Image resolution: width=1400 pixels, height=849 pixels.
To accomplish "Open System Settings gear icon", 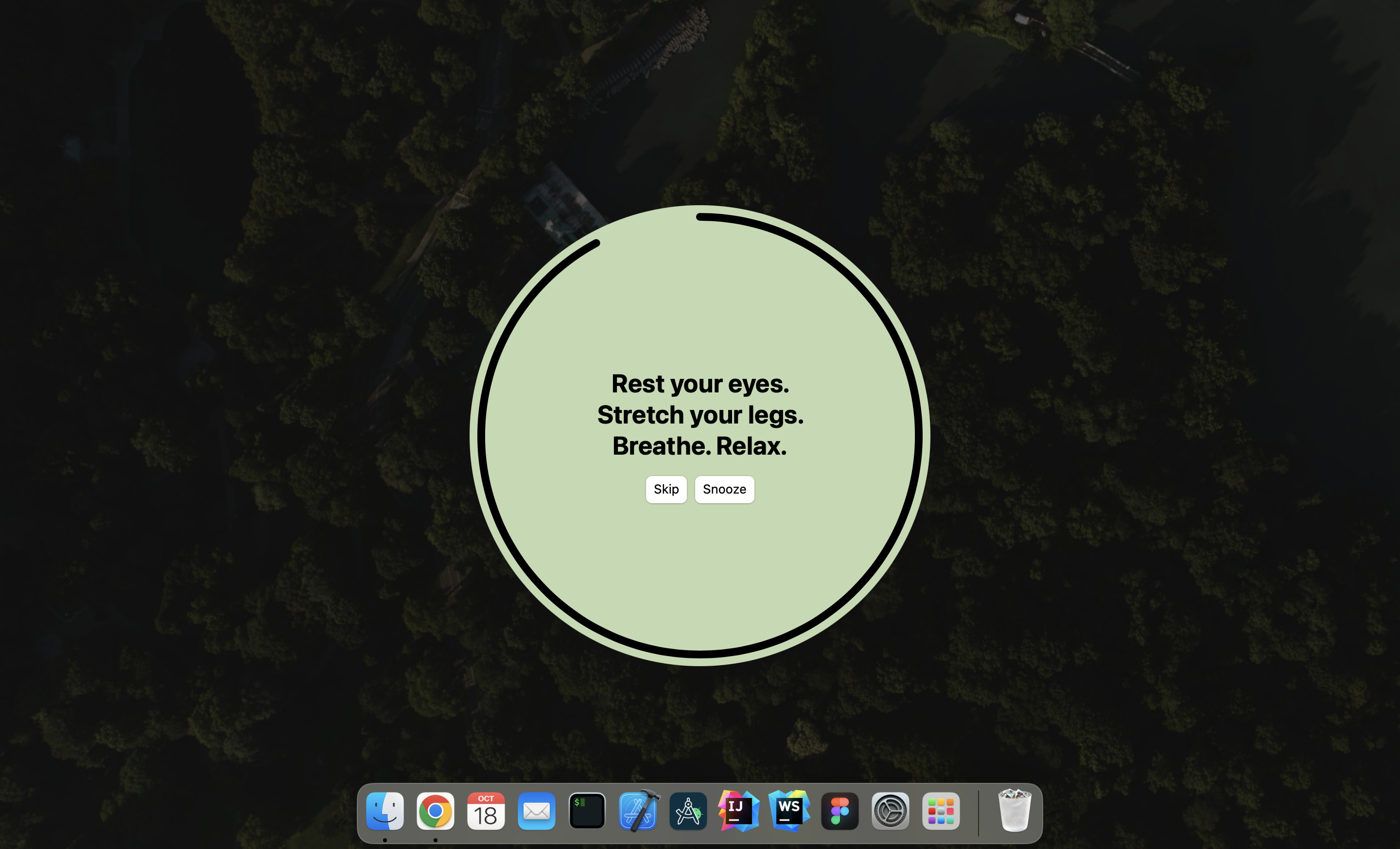I will click(x=891, y=811).
